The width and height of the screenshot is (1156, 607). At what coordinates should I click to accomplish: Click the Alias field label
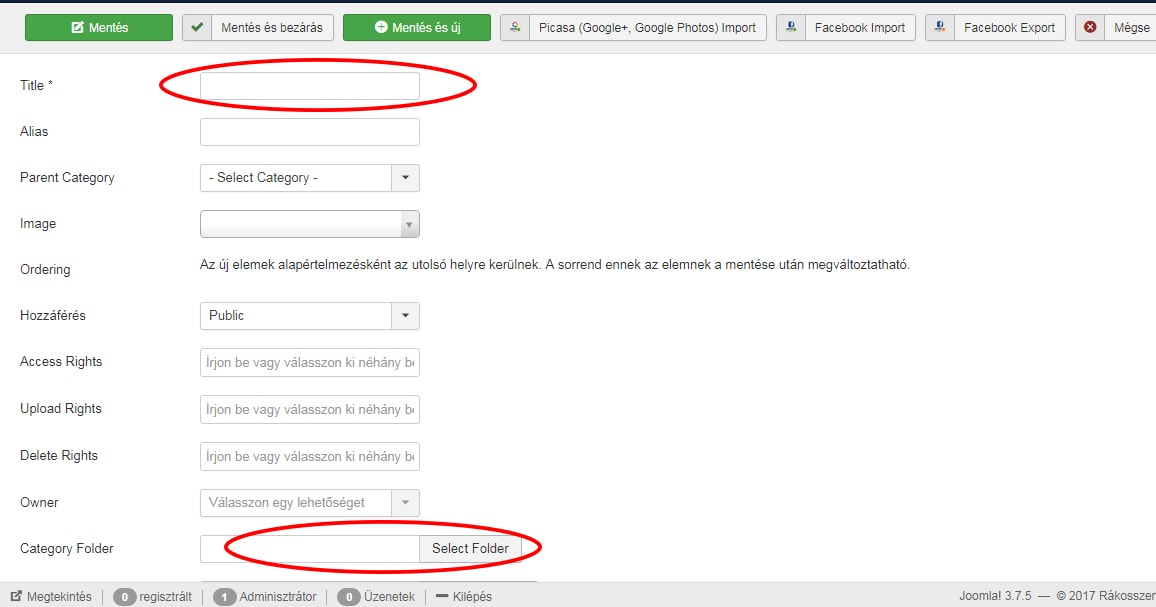(x=34, y=131)
